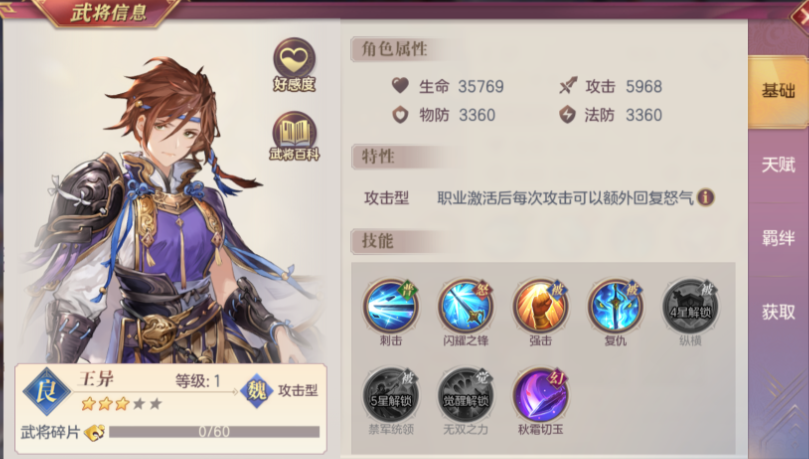This screenshot has width=809, height=459.
Task: Open the 羁绊 tab
Action: pyautogui.click(x=778, y=238)
